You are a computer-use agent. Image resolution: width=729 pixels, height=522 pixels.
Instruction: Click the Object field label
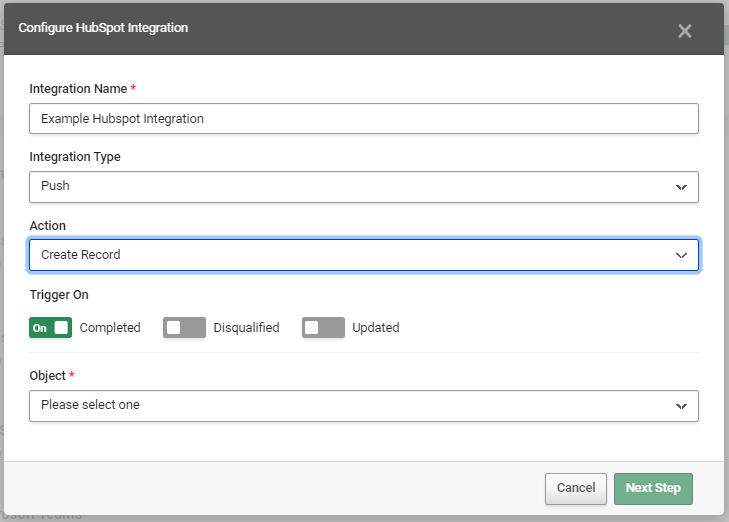point(47,376)
